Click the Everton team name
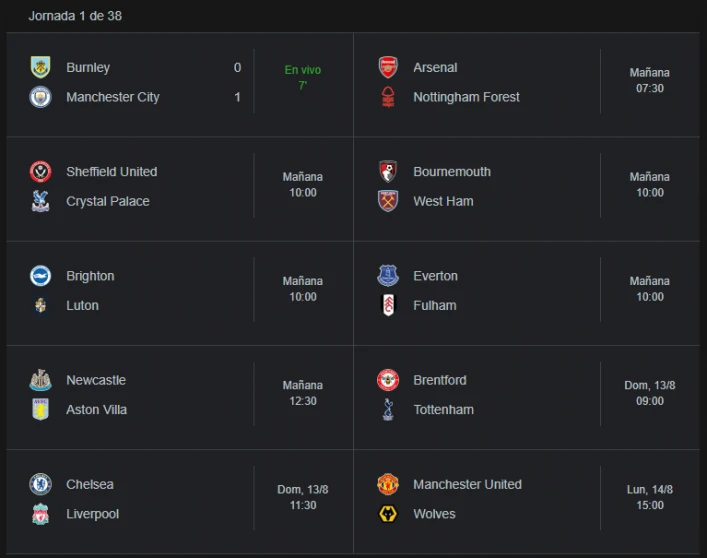This screenshot has width=707, height=558. pos(436,276)
